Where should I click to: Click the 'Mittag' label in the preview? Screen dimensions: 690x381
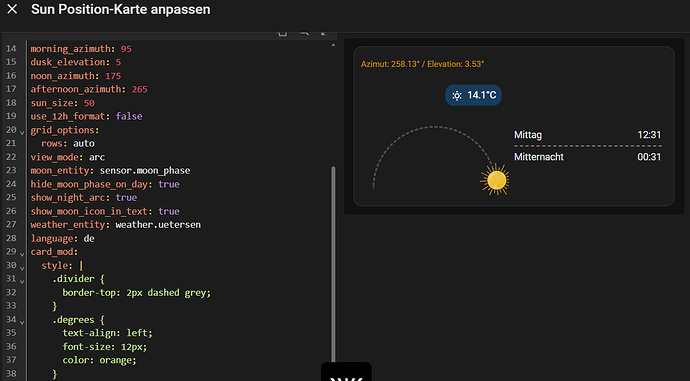(528, 135)
